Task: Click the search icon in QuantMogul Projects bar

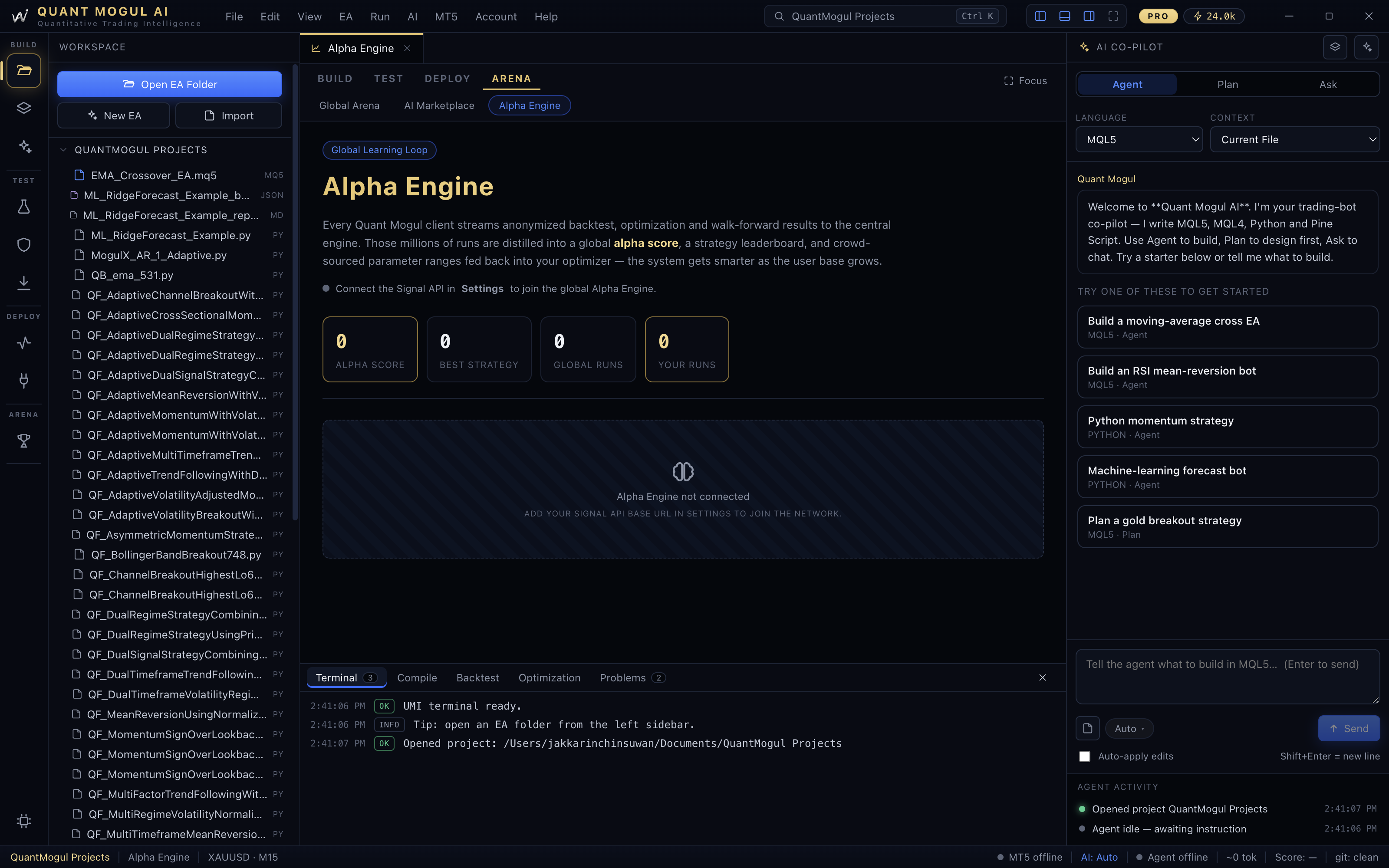Action: tap(779, 16)
